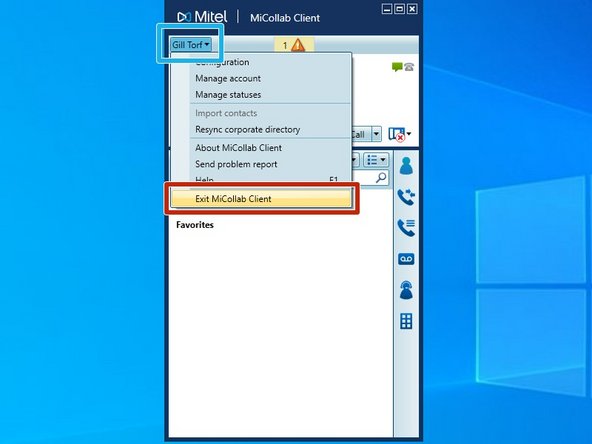
Task: Click the gray desk phone icon
Action: (409, 67)
